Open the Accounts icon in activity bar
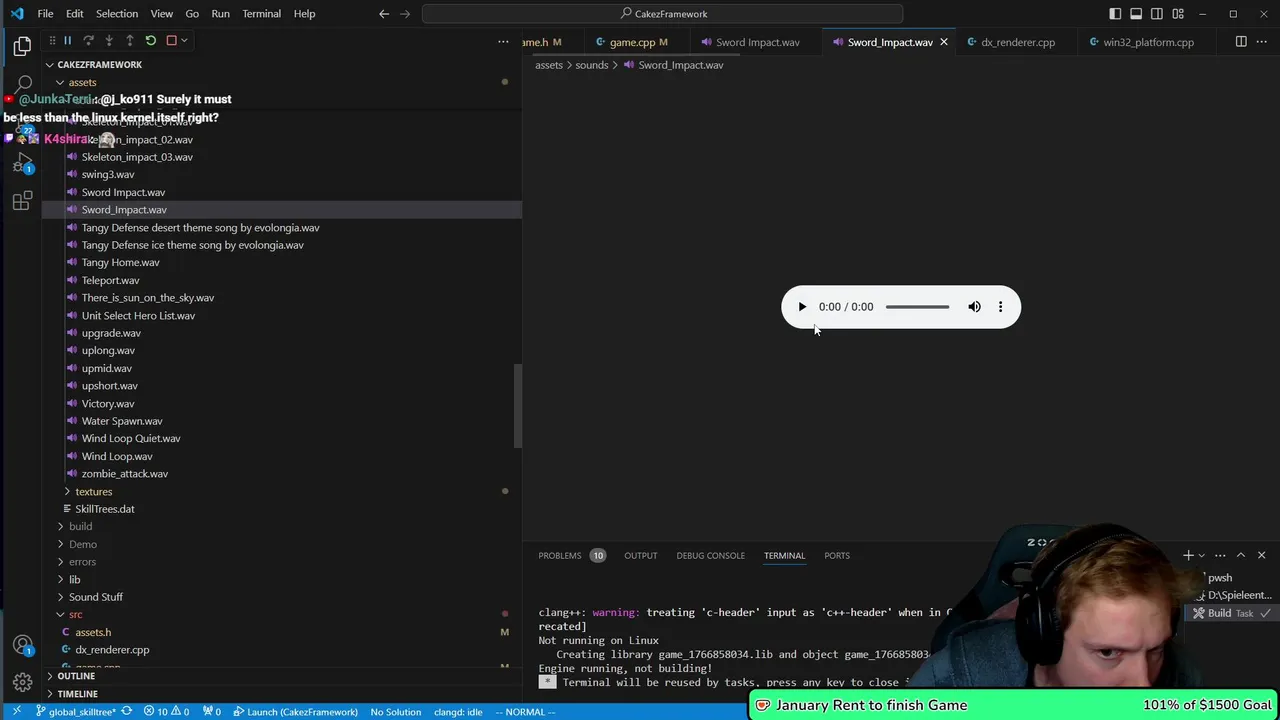This screenshot has height=720, width=1280. [22, 646]
